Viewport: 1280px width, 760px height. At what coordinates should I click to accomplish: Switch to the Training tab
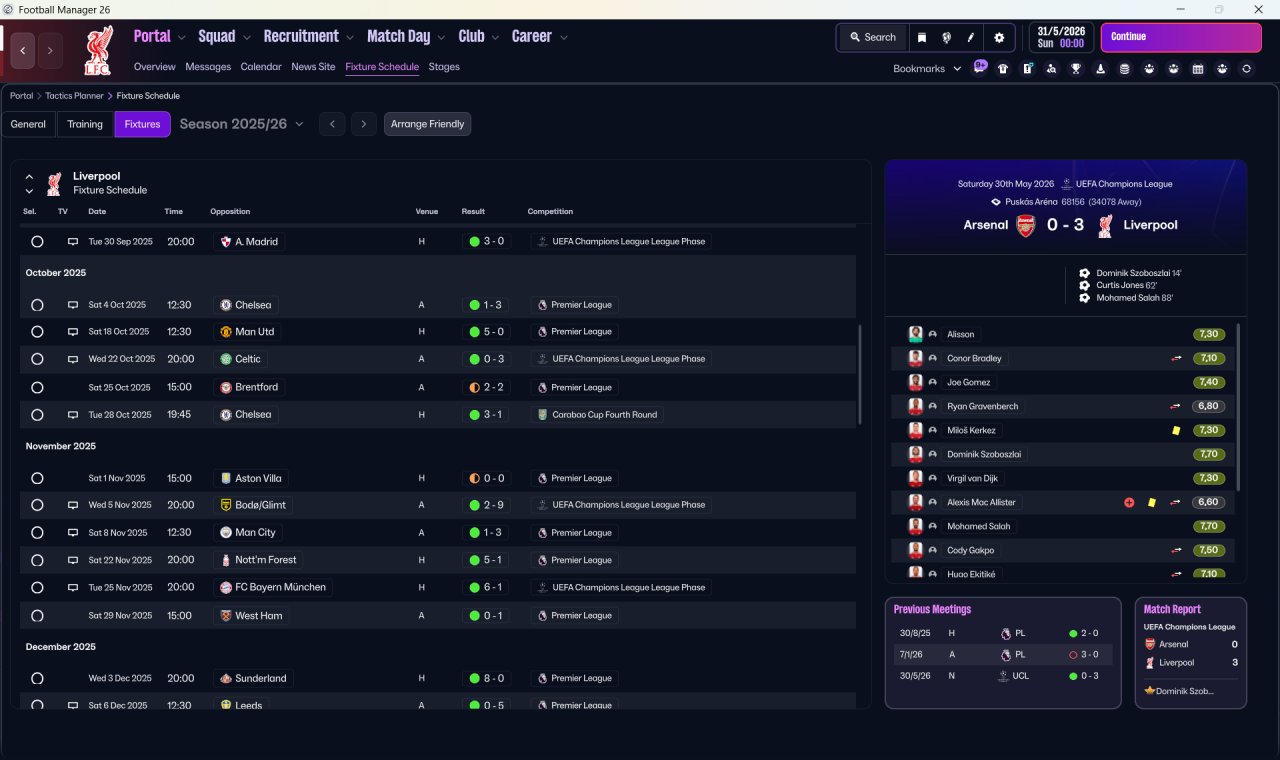click(85, 124)
